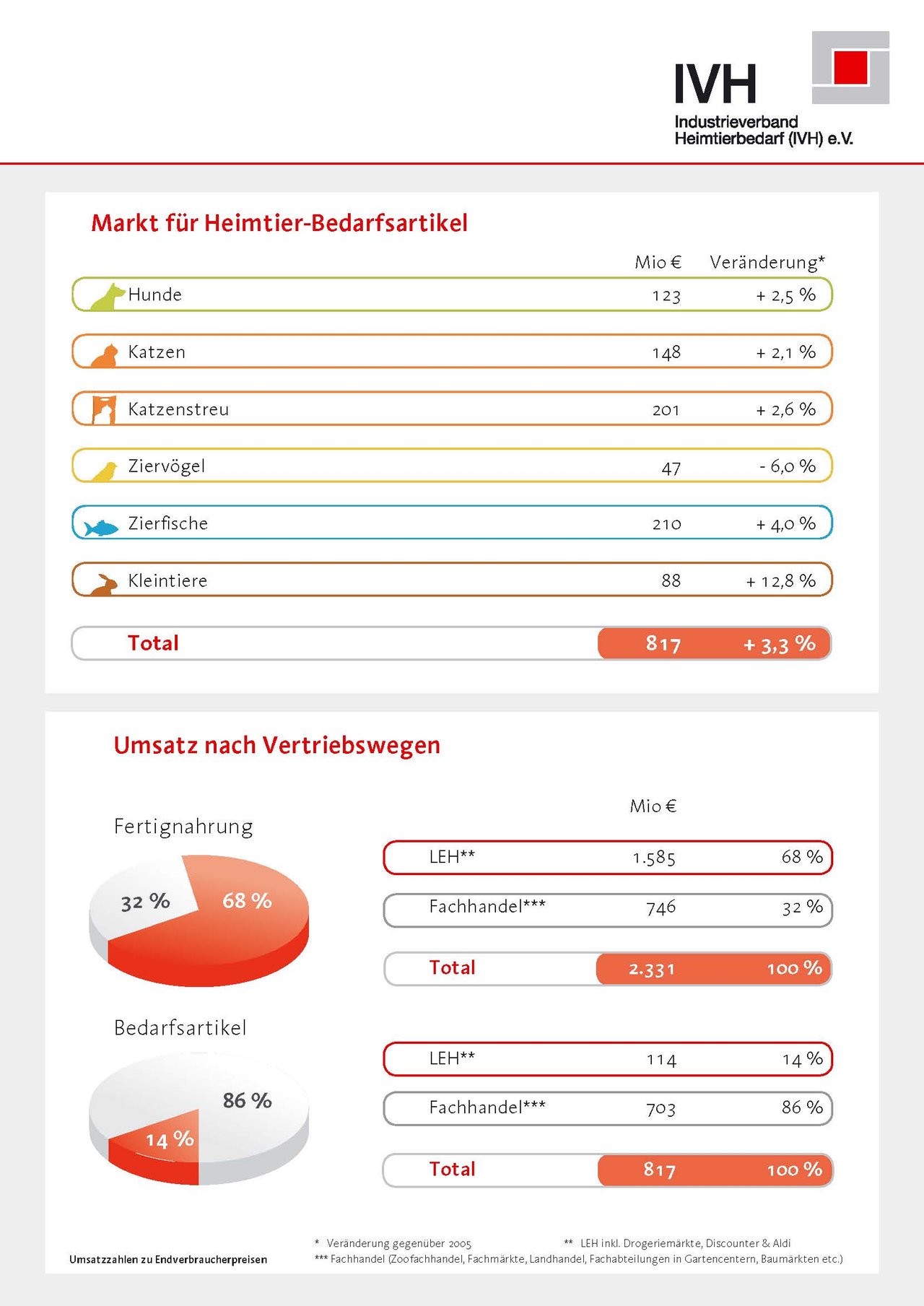Click the Markt für Heimtier-Bedarfsartikel heading
The height and width of the screenshot is (1306, 924).
pos(279,222)
